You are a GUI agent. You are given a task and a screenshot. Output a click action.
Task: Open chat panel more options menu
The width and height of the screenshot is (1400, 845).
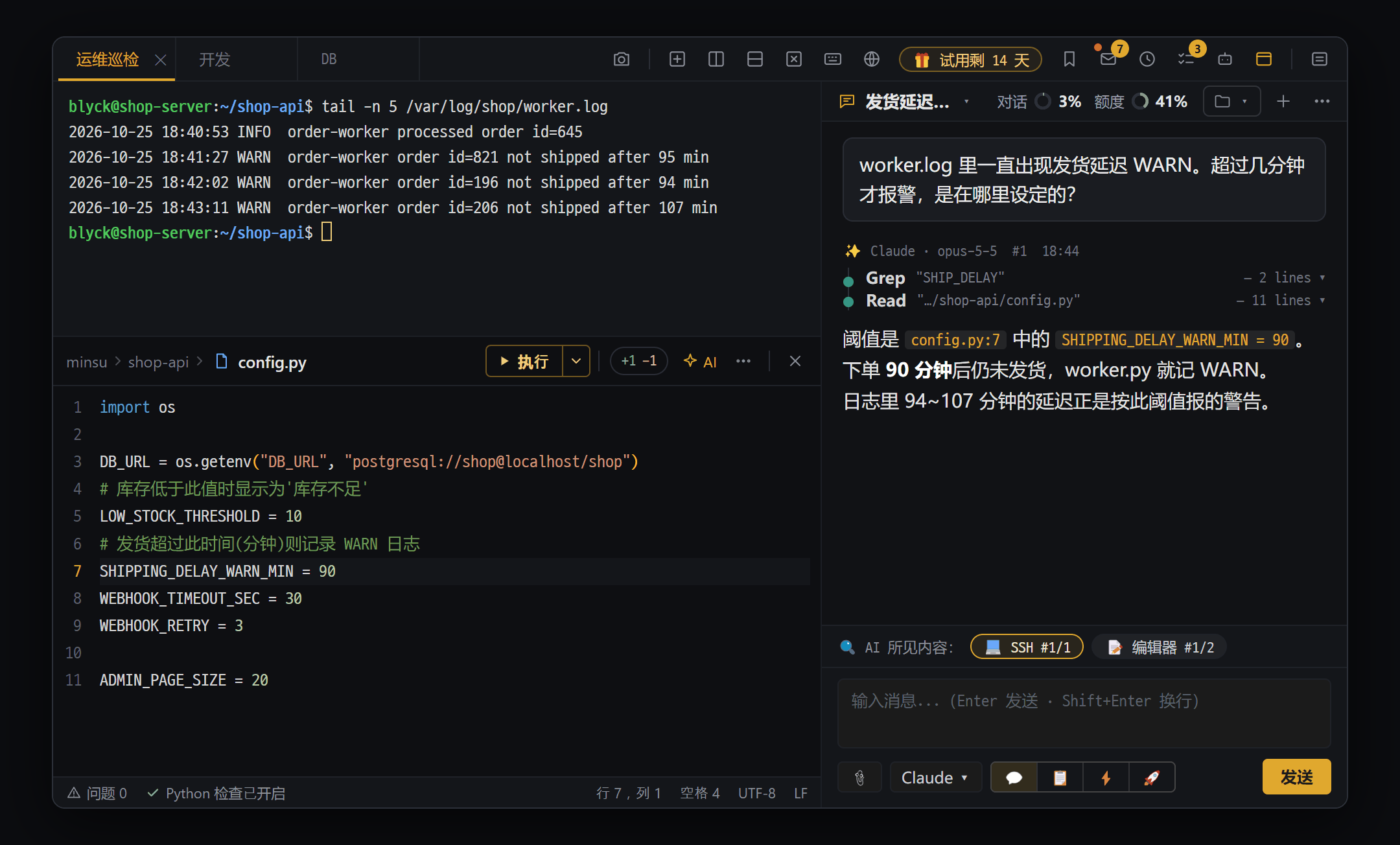tap(1322, 102)
